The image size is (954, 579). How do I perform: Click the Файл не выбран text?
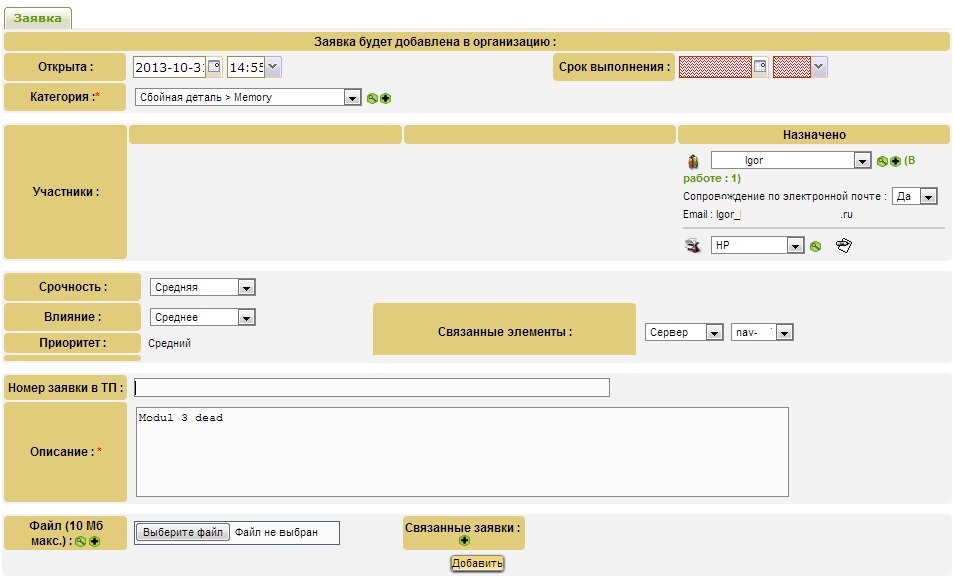click(x=276, y=532)
